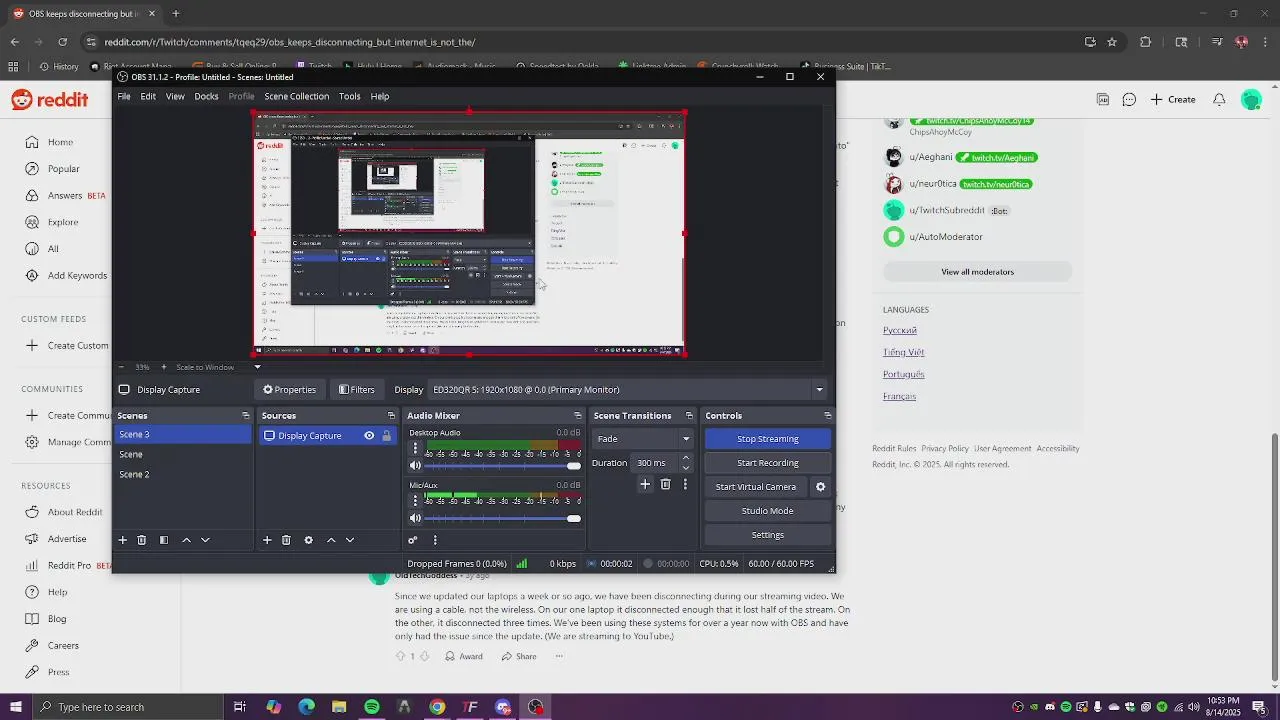Open Audio Mixer bottom three-dot menu
Viewport: 1280px width, 720px height.
435,540
